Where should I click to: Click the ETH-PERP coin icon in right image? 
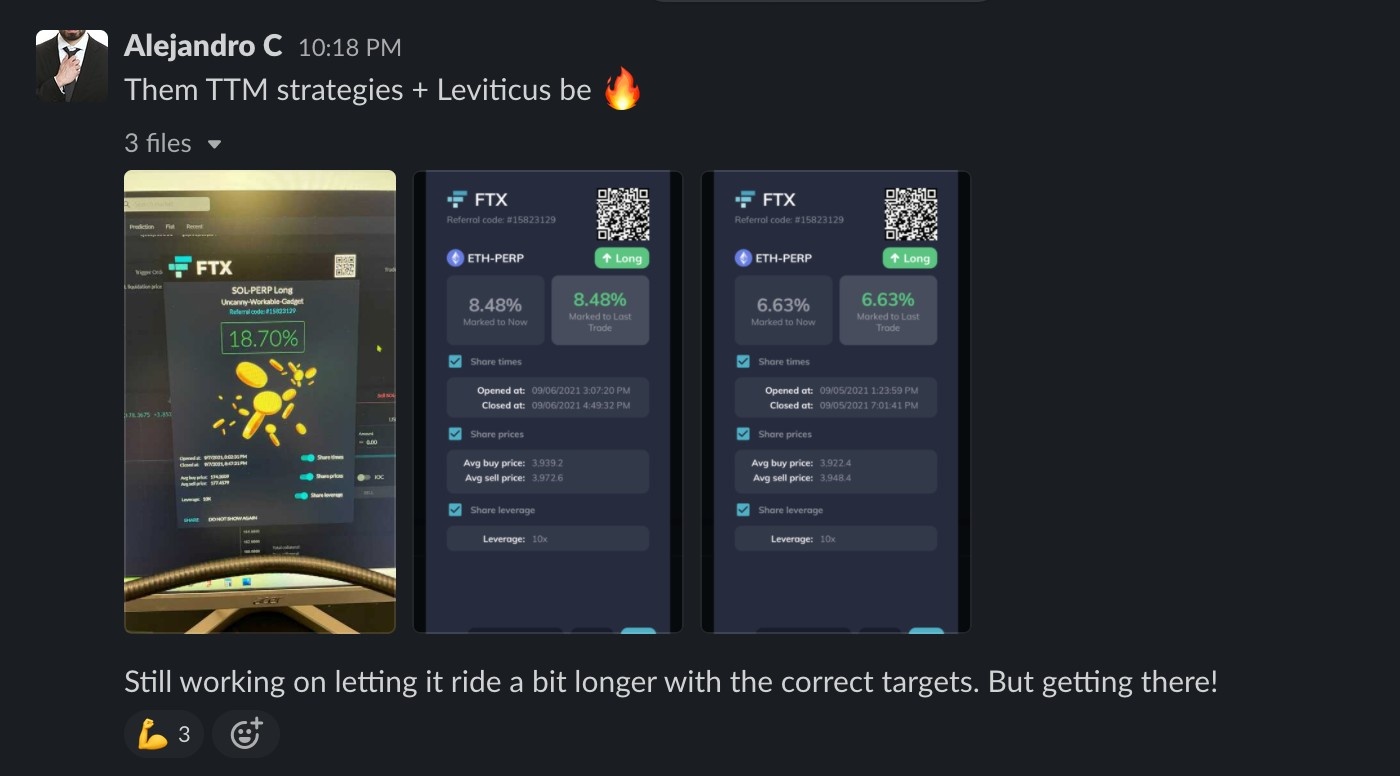coord(743,258)
